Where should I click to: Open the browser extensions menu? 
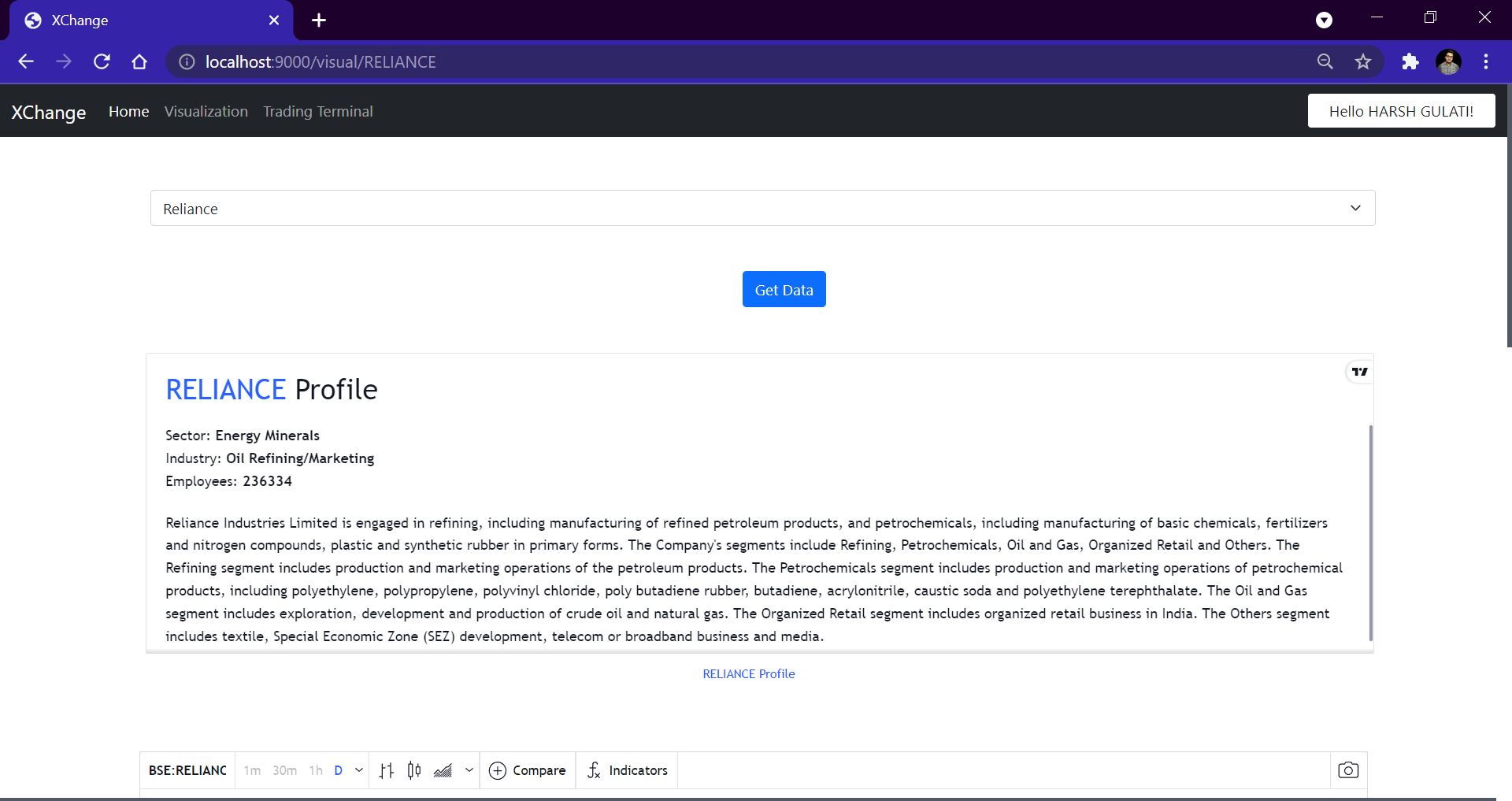[1410, 61]
